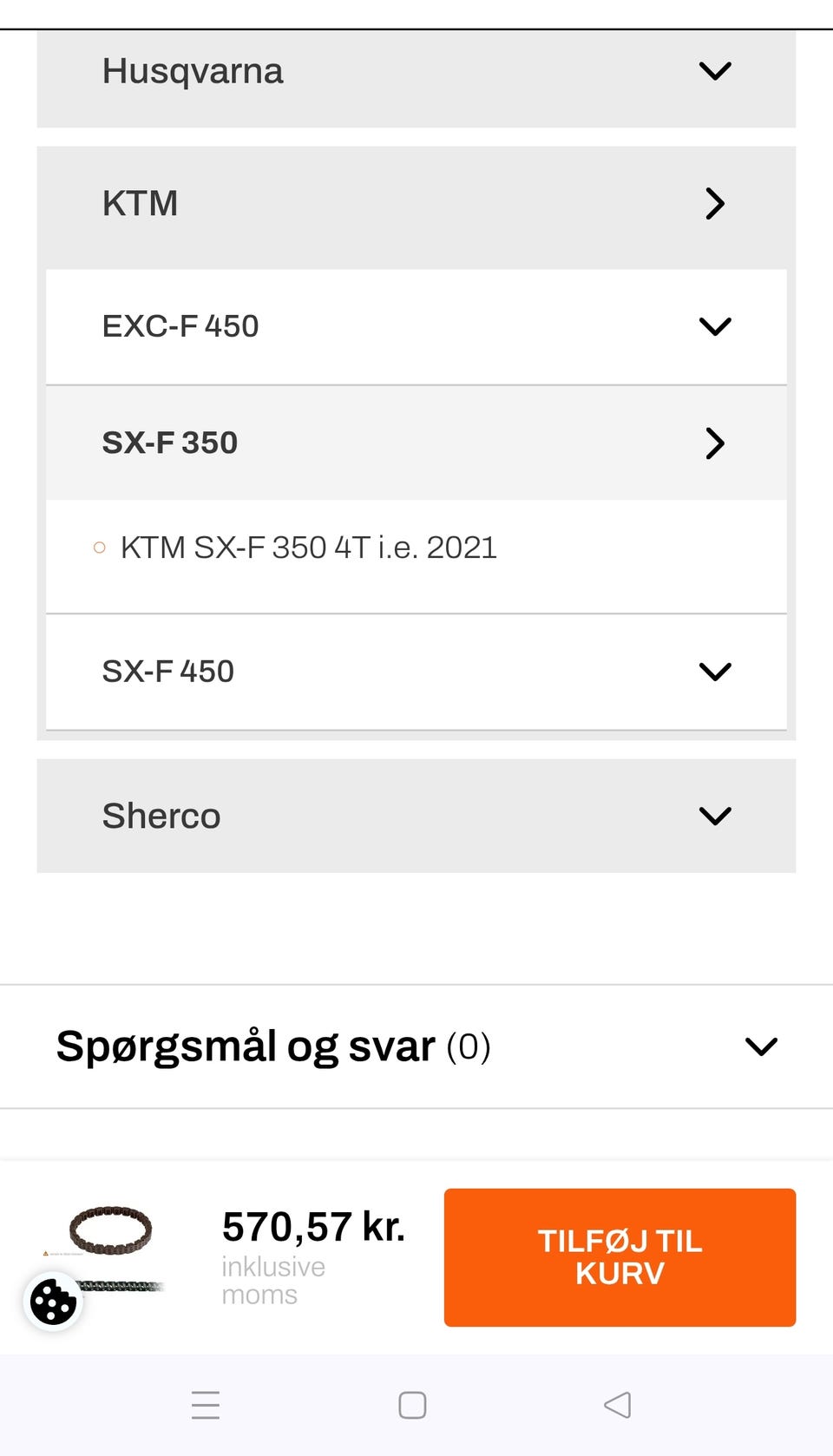The image size is (833, 1456).
Task: Expand the Husqvarna chevron arrow
Action: (715, 71)
